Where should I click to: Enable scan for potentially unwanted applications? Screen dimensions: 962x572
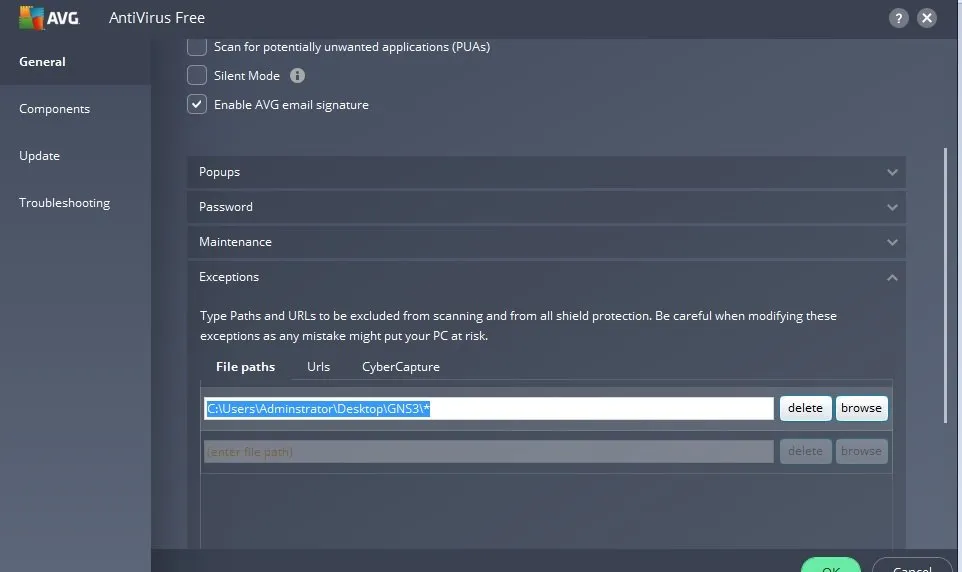[x=197, y=47]
